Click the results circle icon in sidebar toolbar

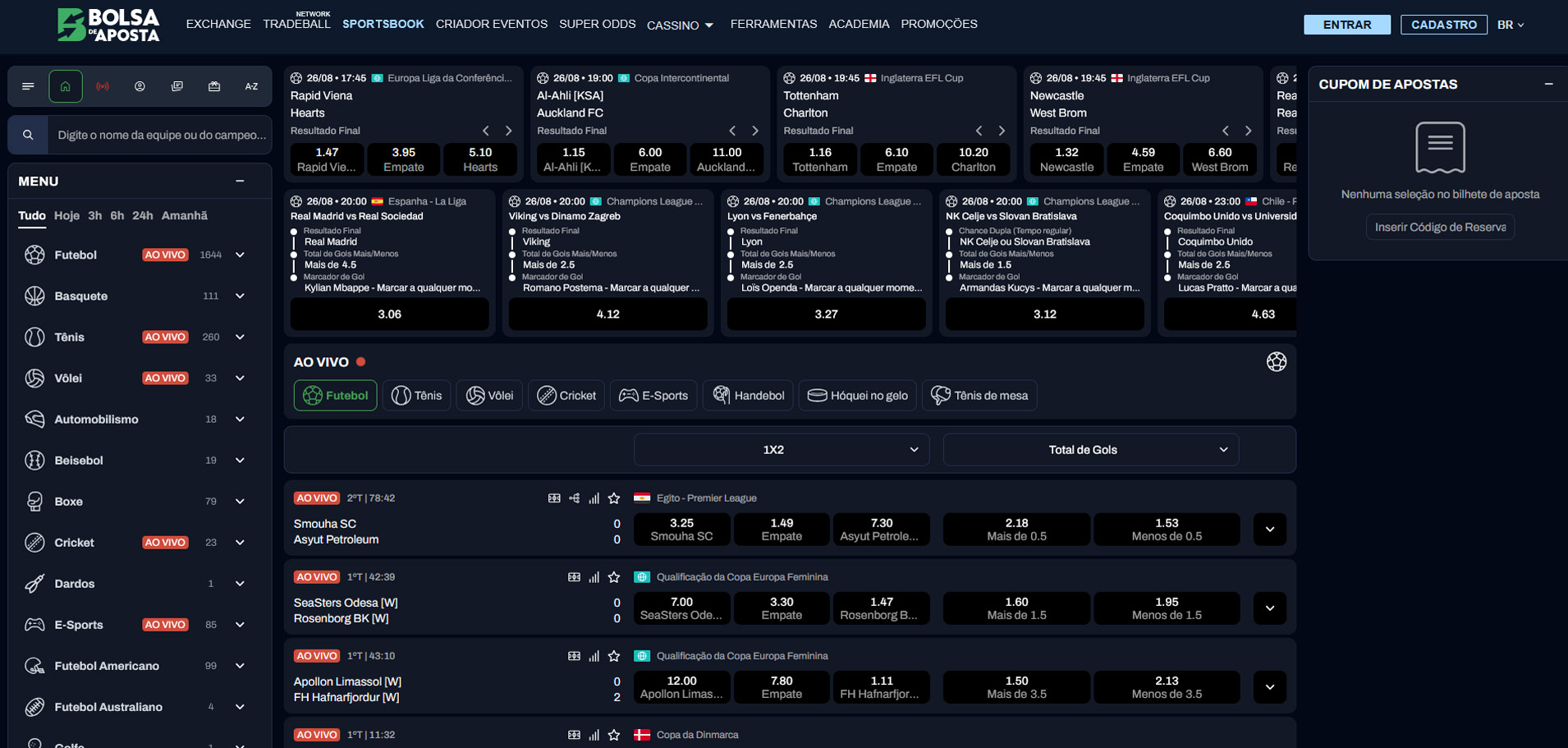[x=140, y=86]
